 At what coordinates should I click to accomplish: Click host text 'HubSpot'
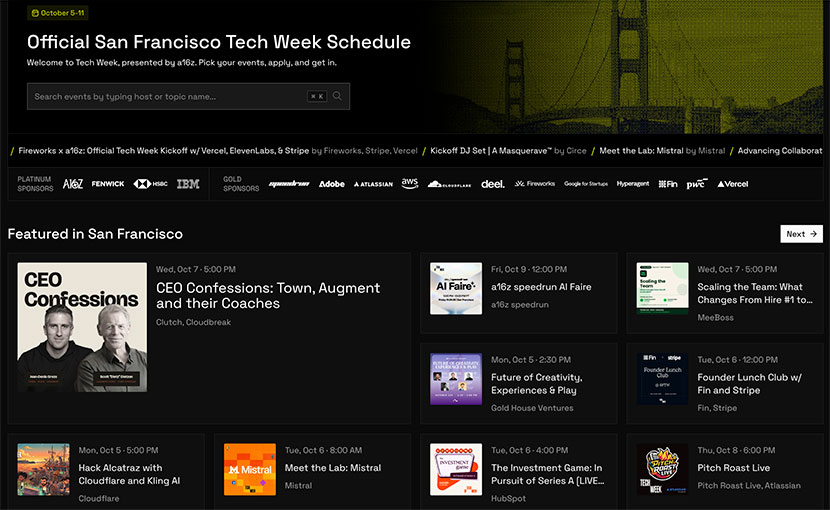tap(508, 498)
